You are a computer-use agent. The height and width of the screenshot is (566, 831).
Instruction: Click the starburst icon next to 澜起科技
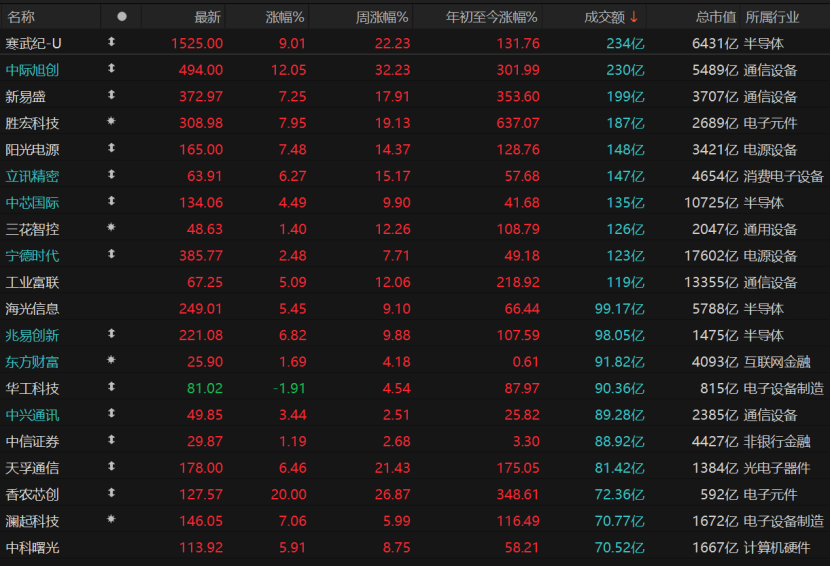coord(111,520)
